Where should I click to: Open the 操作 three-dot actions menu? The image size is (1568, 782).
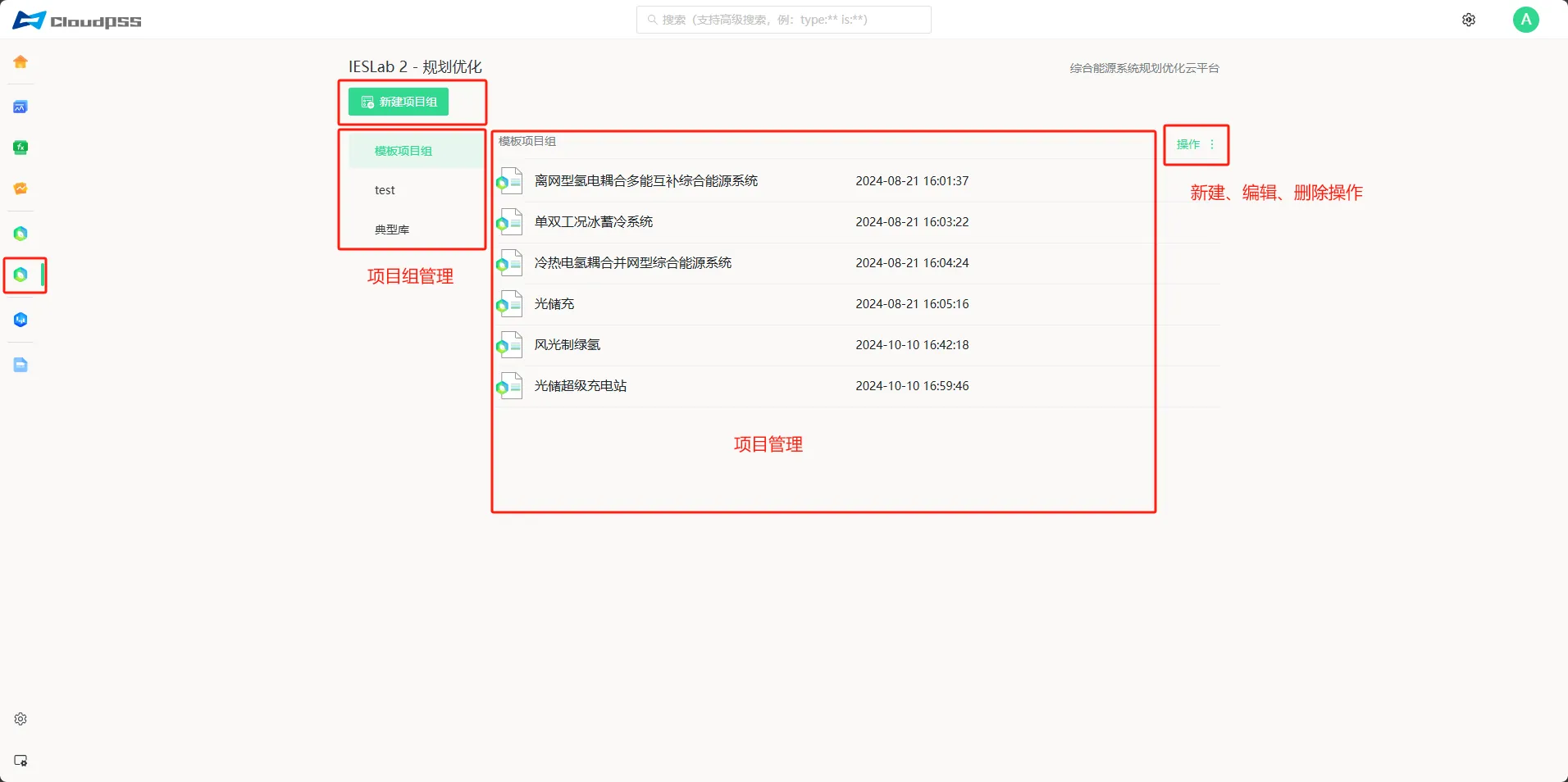pyautogui.click(x=1213, y=144)
